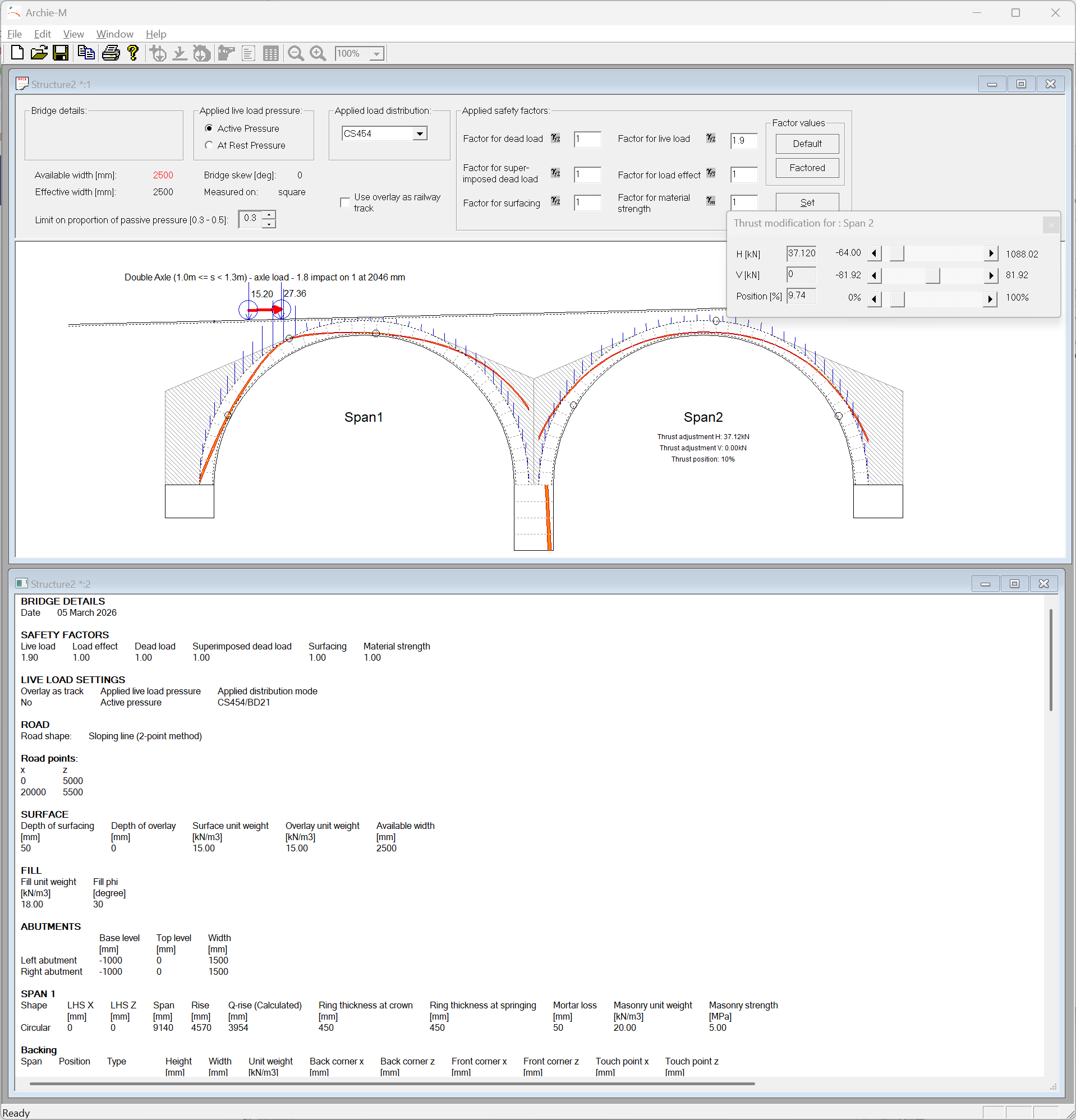Viewport: 1076px width, 1120px height.
Task: Click the Factored button
Action: (x=807, y=168)
